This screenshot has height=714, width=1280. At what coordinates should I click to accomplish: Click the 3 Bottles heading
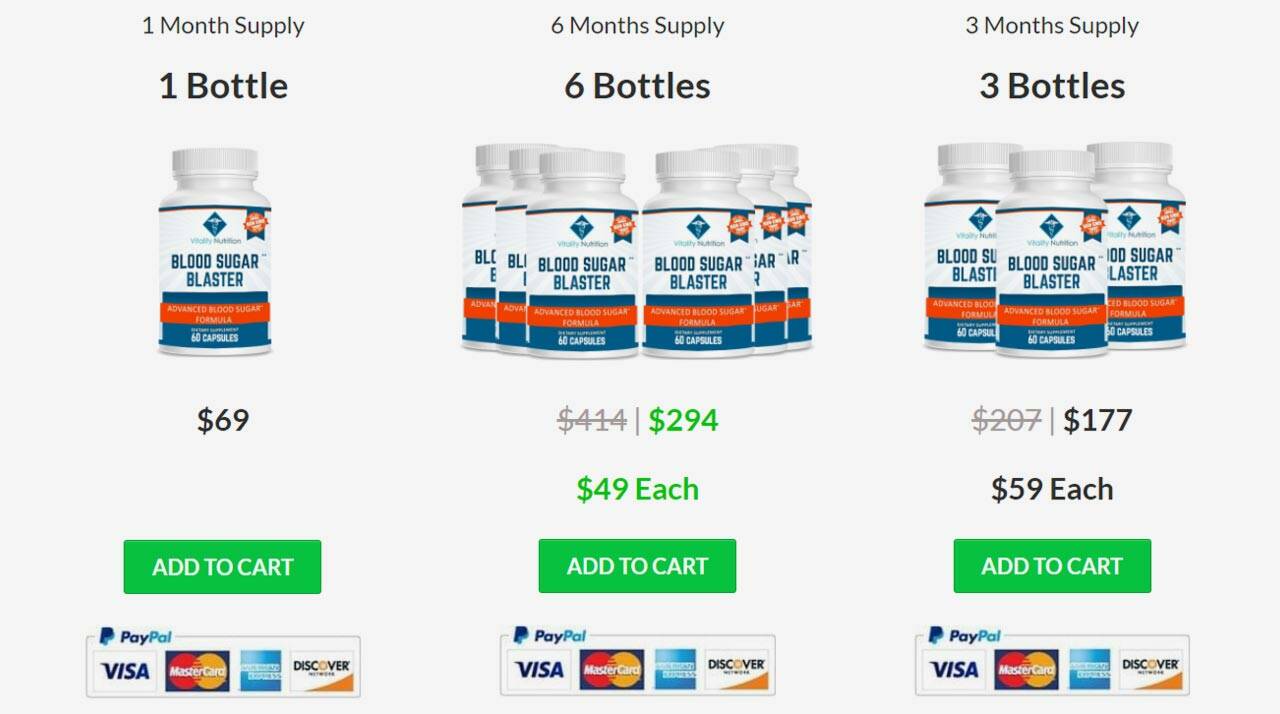point(1052,86)
